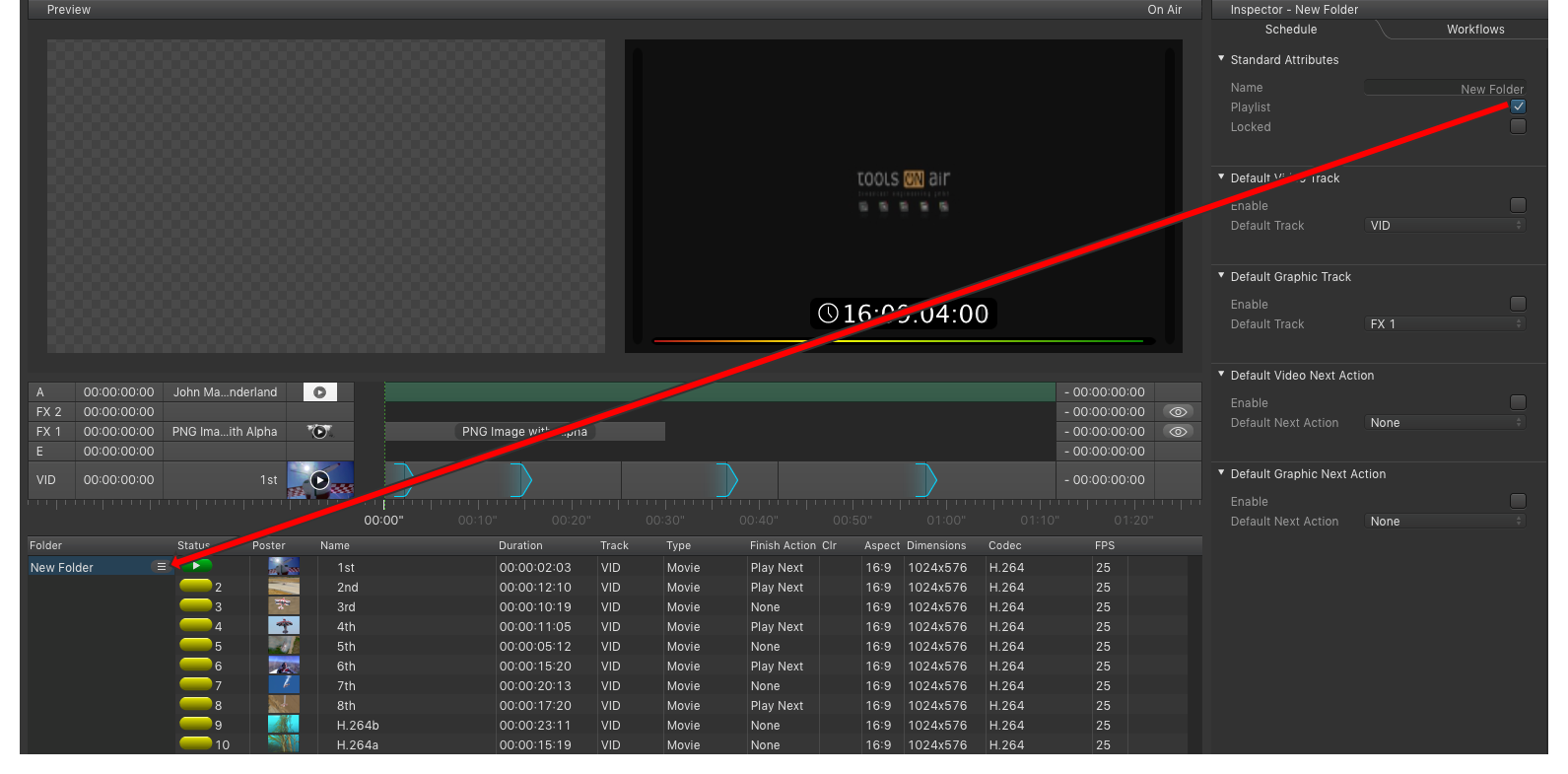Click the clock icon in the On Air timecode
This screenshot has height=774, width=1568.
click(828, 314)
